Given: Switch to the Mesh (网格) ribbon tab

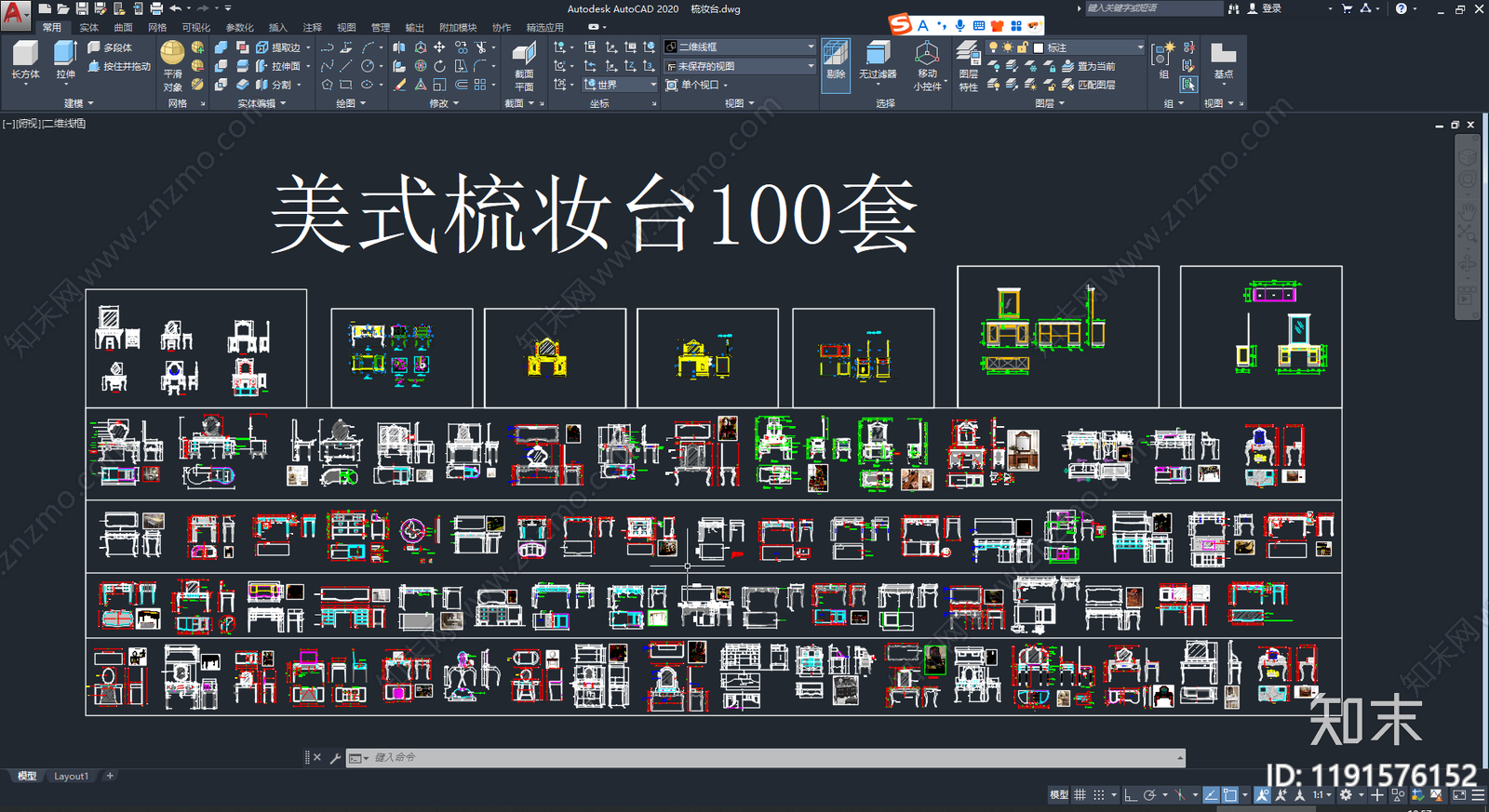Looking at the screenshot, I should pos(157,28).
